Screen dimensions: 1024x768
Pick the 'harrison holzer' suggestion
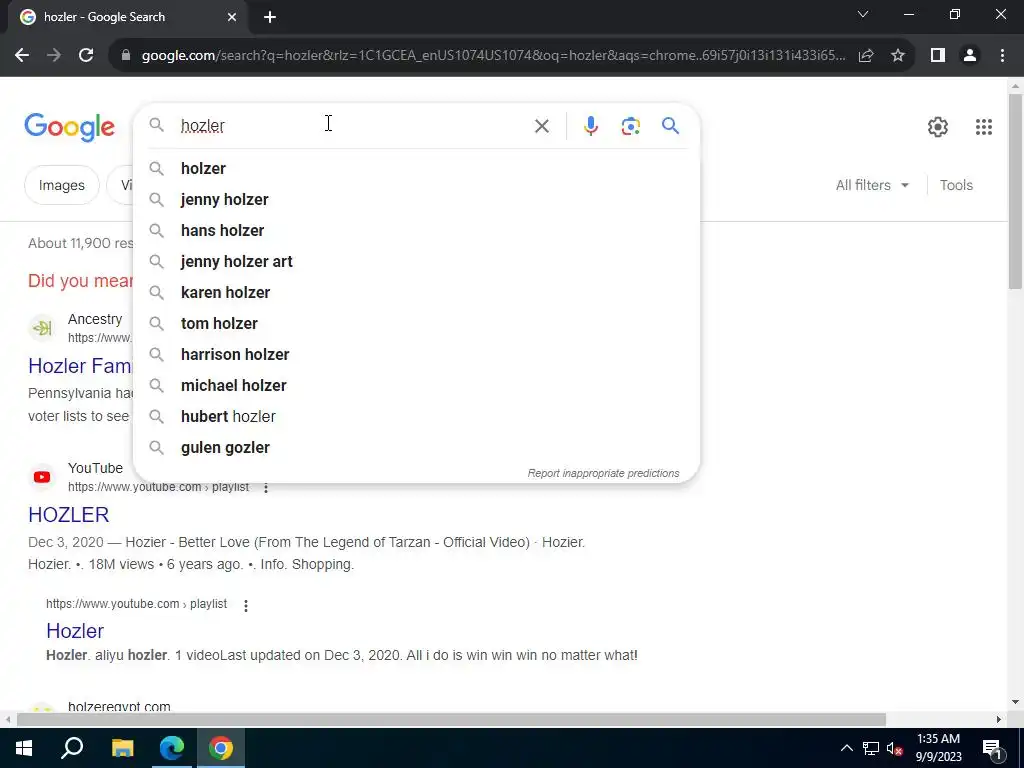point(416,355)
